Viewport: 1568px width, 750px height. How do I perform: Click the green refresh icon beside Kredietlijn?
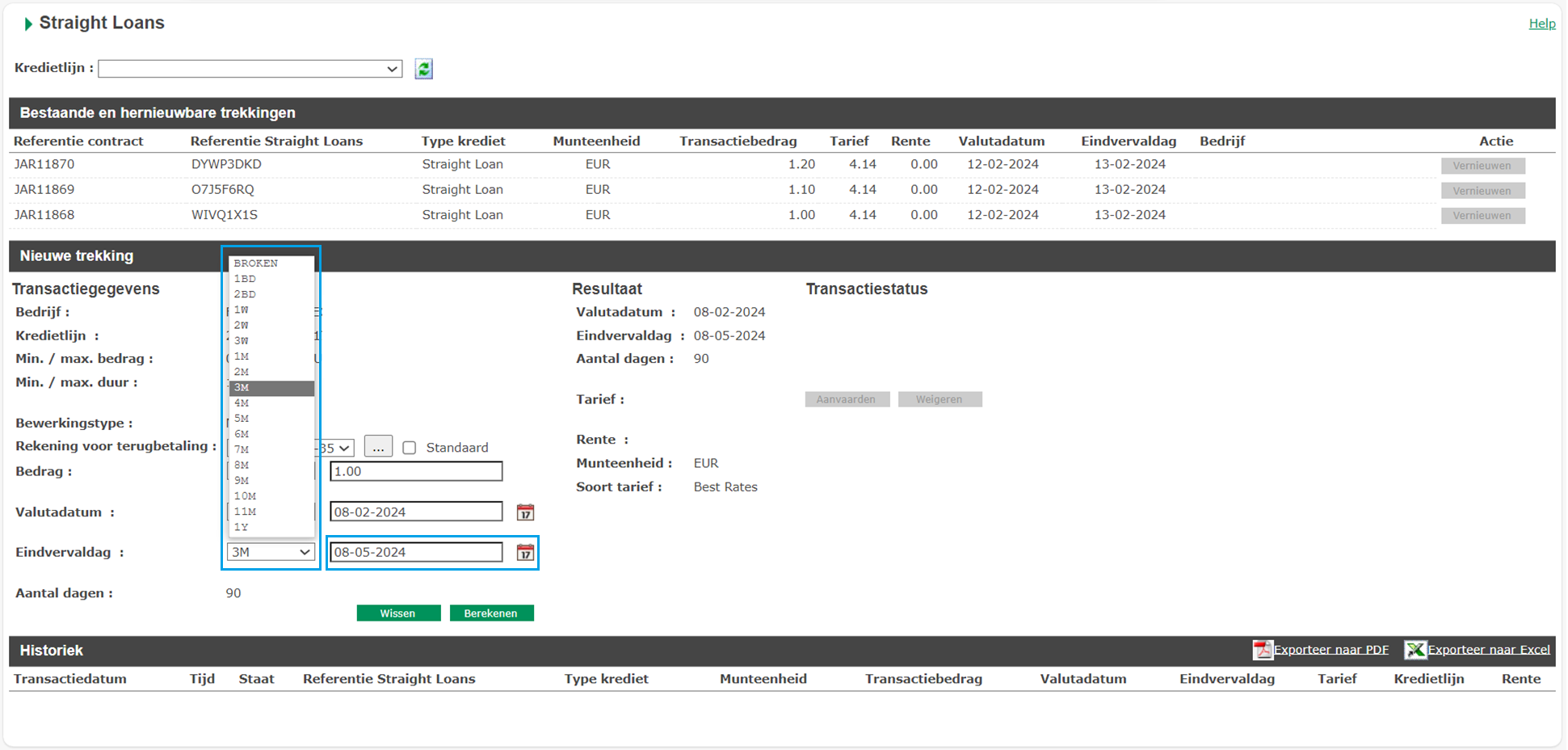click(423, 70)
